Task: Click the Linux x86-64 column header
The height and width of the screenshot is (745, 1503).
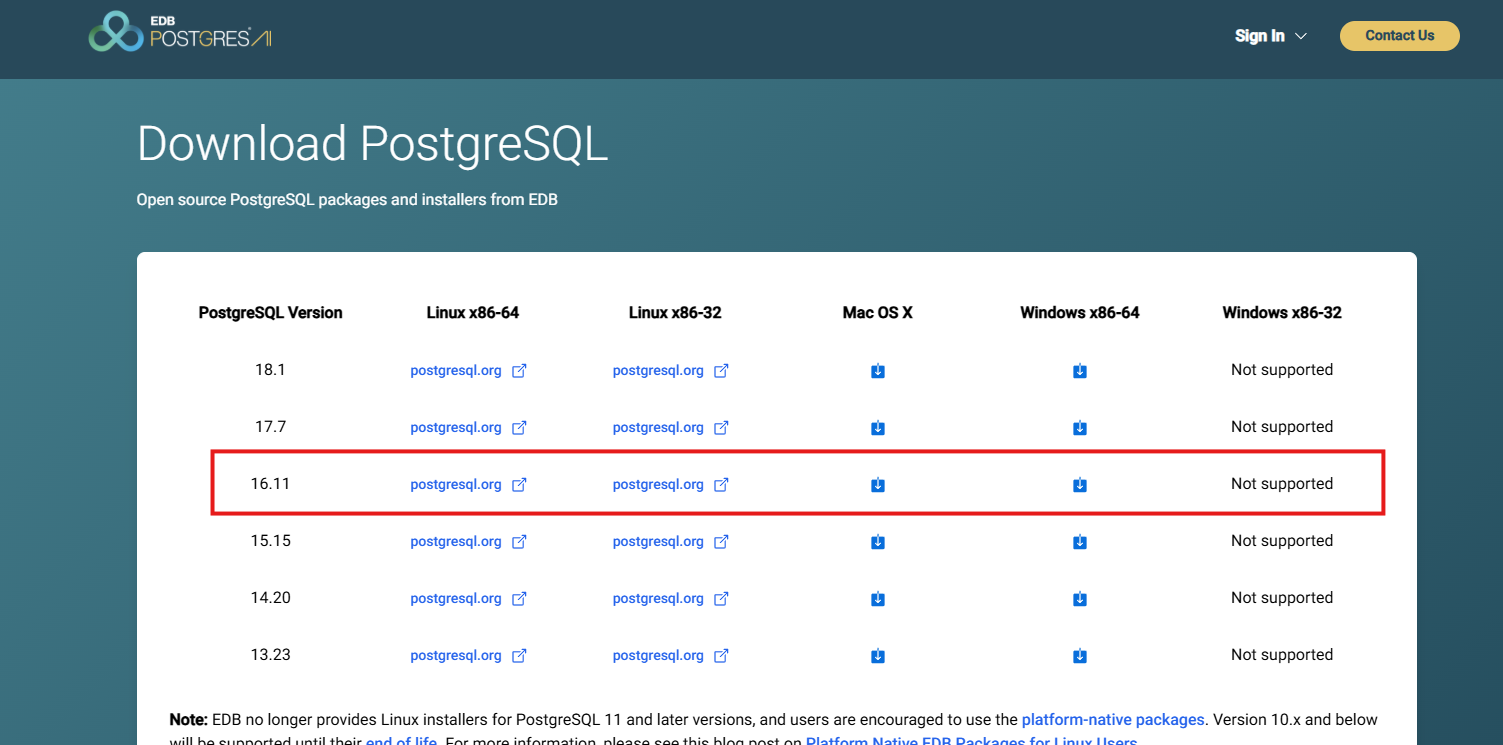Action: [473, 313]
